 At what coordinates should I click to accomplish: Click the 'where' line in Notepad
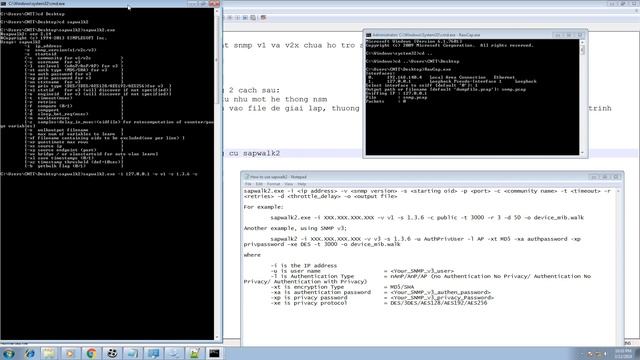point(252,255)
